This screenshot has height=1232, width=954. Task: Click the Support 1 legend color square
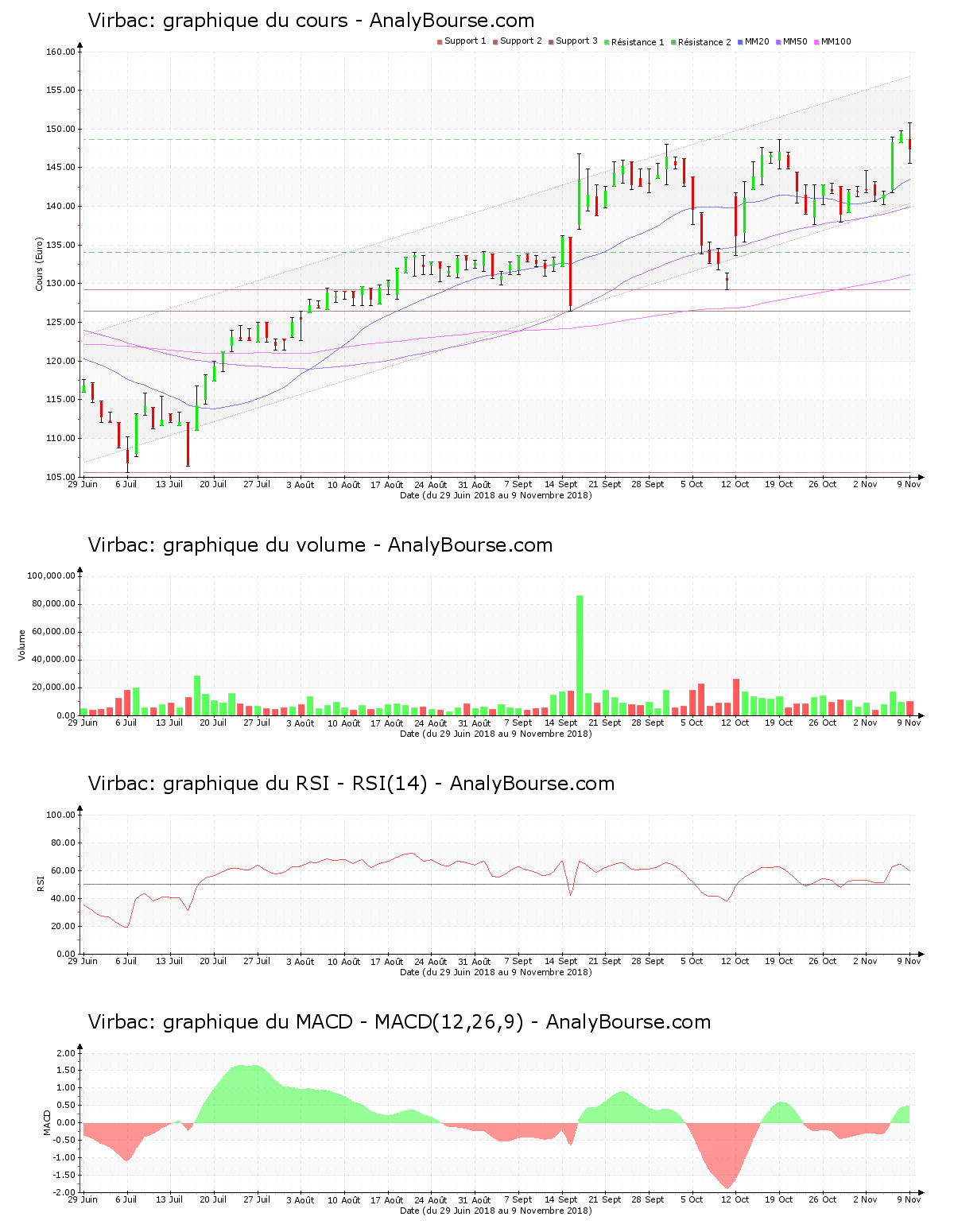click(440, 42)
